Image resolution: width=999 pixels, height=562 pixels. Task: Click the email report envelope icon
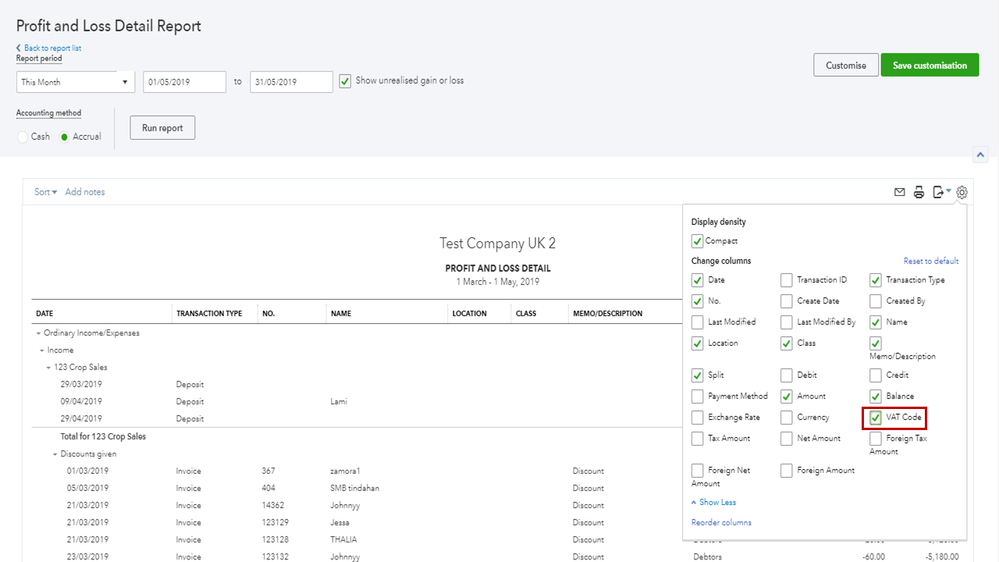[900, 192]
